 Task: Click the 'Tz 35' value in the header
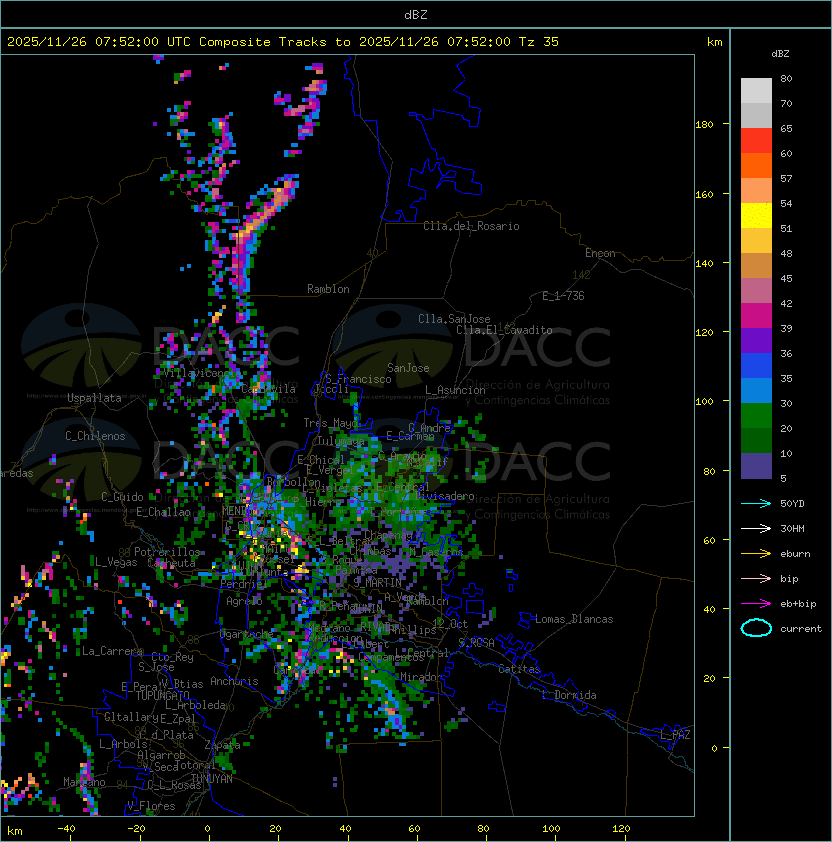[539, 42]
